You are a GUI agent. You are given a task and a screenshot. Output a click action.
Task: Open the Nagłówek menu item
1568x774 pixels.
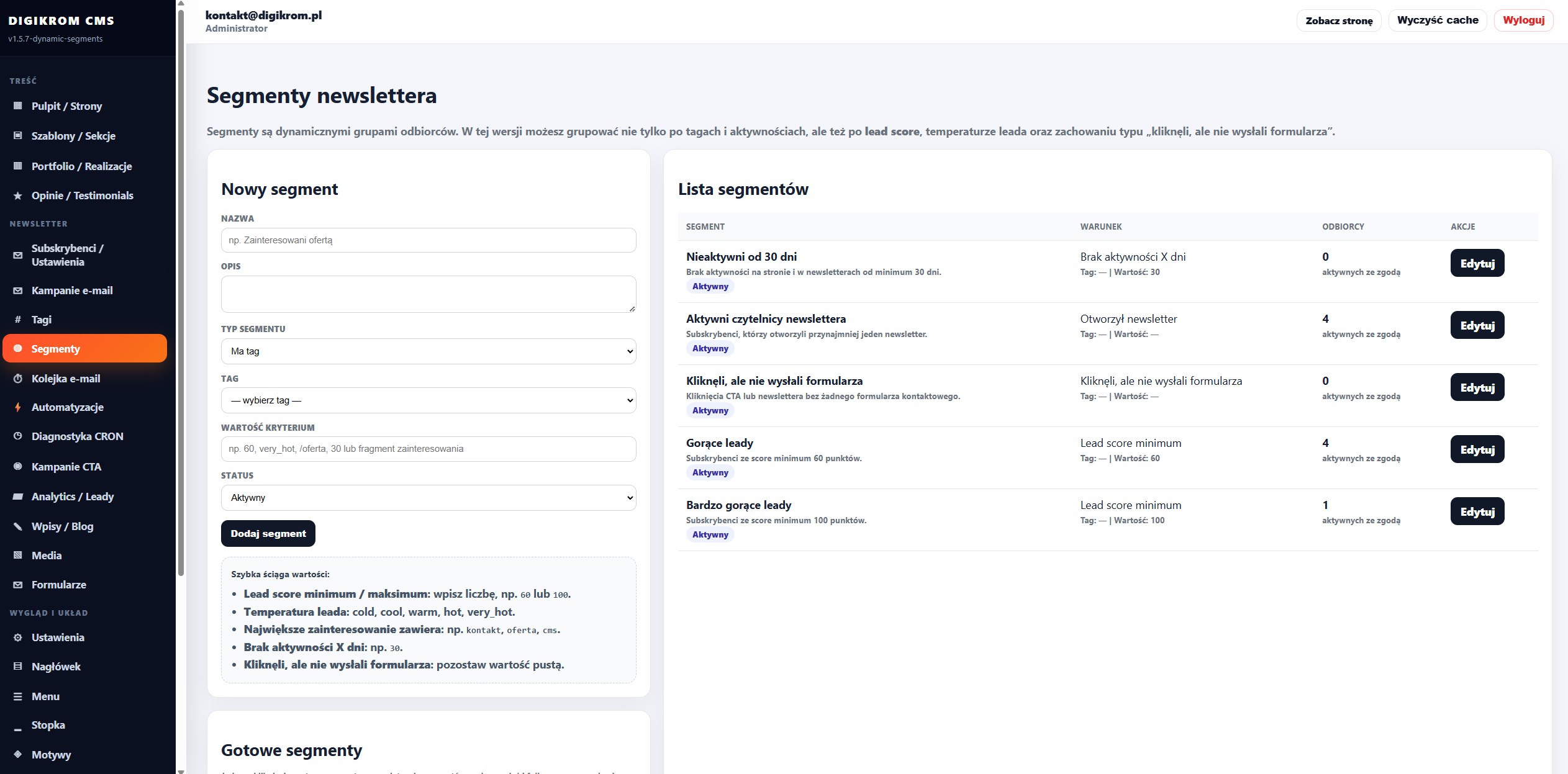pos(85,667)
